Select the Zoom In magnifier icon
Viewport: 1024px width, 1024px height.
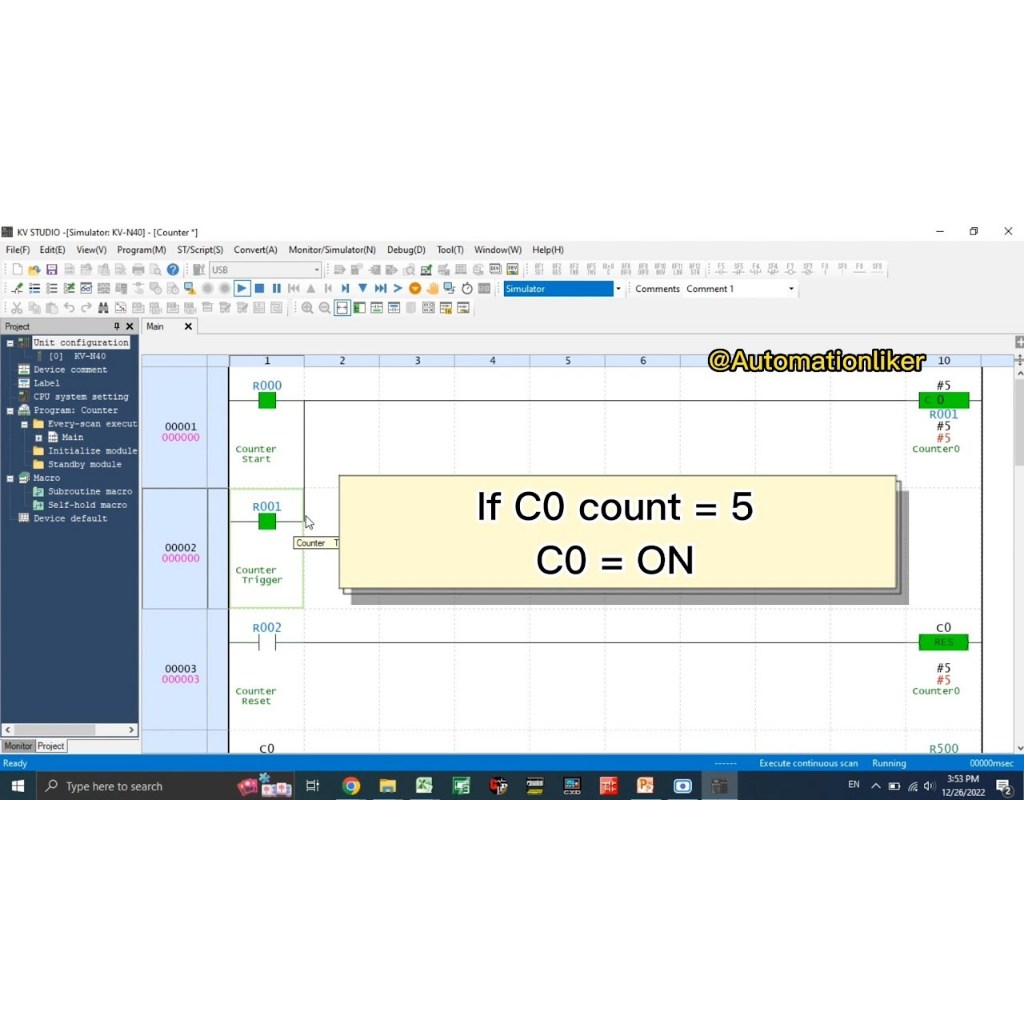click(308, 307)
